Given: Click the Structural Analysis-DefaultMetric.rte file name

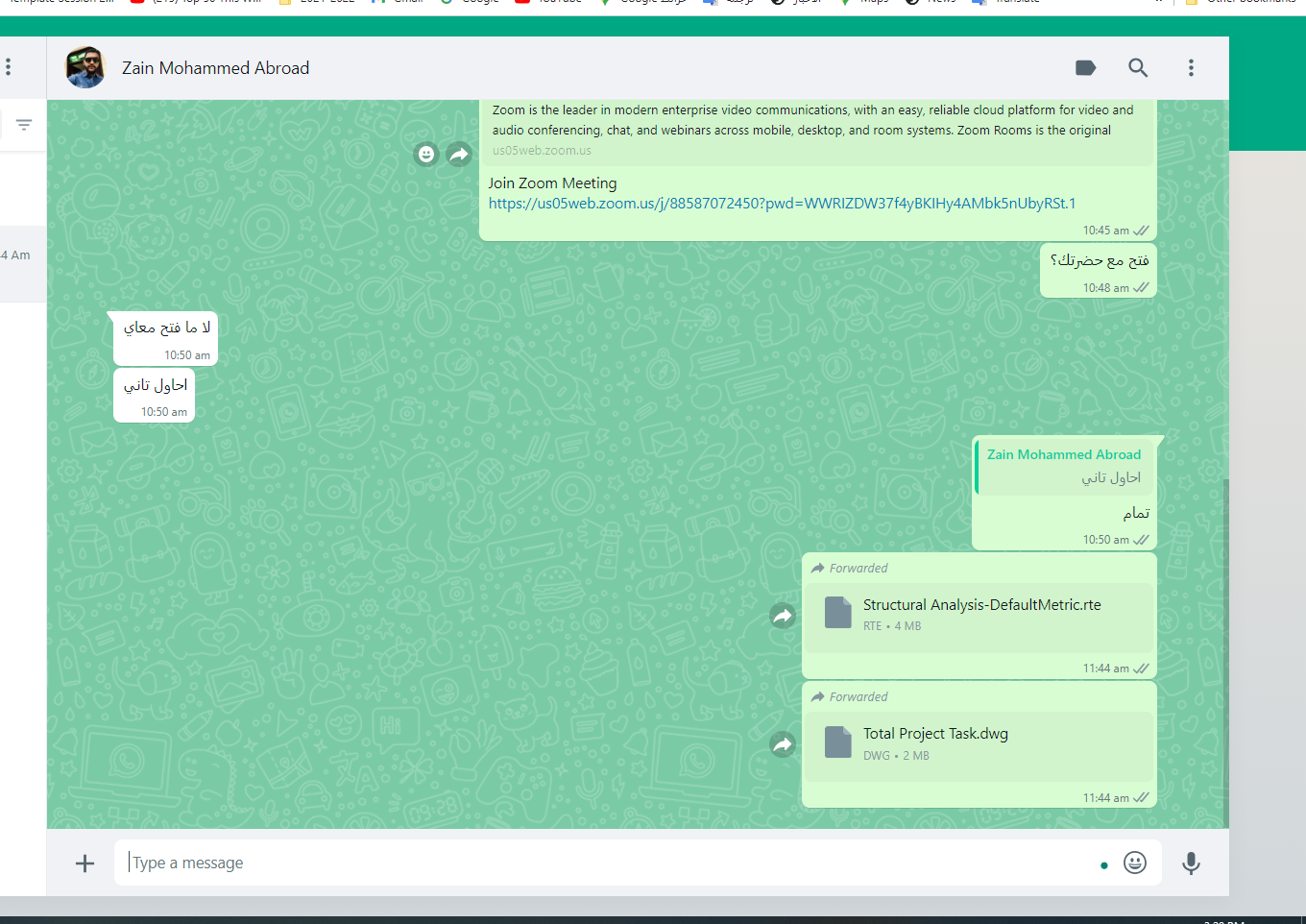Looking at the screenshot, I should click(981, 605).
